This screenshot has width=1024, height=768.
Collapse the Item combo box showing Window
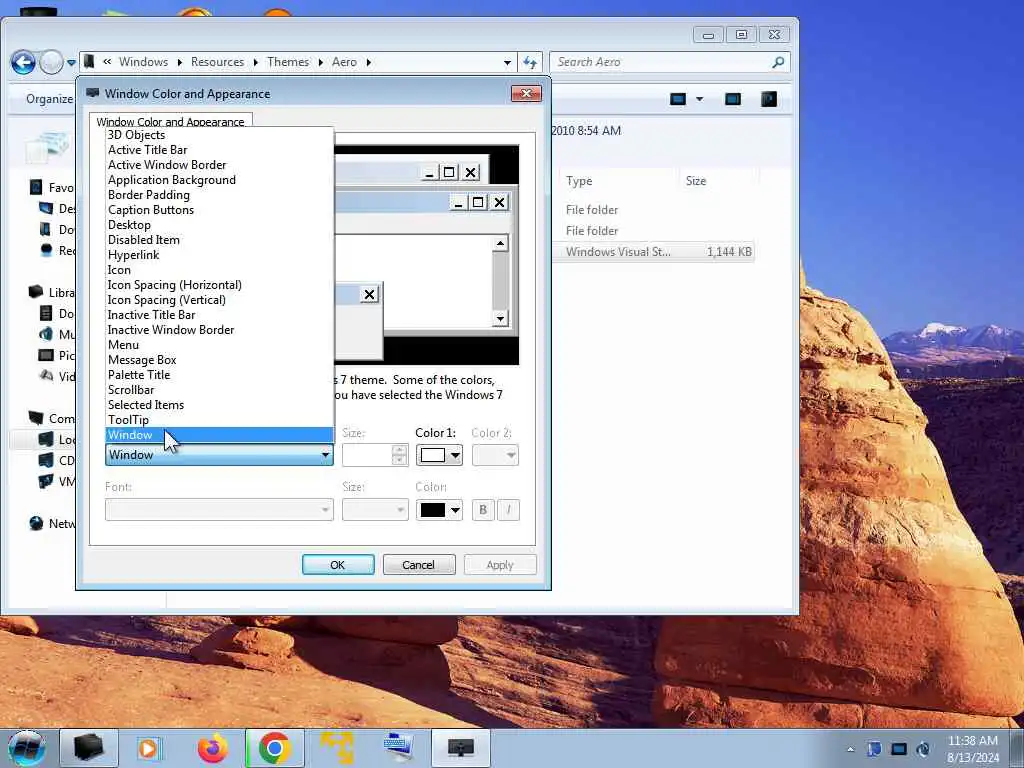[219, 455]
